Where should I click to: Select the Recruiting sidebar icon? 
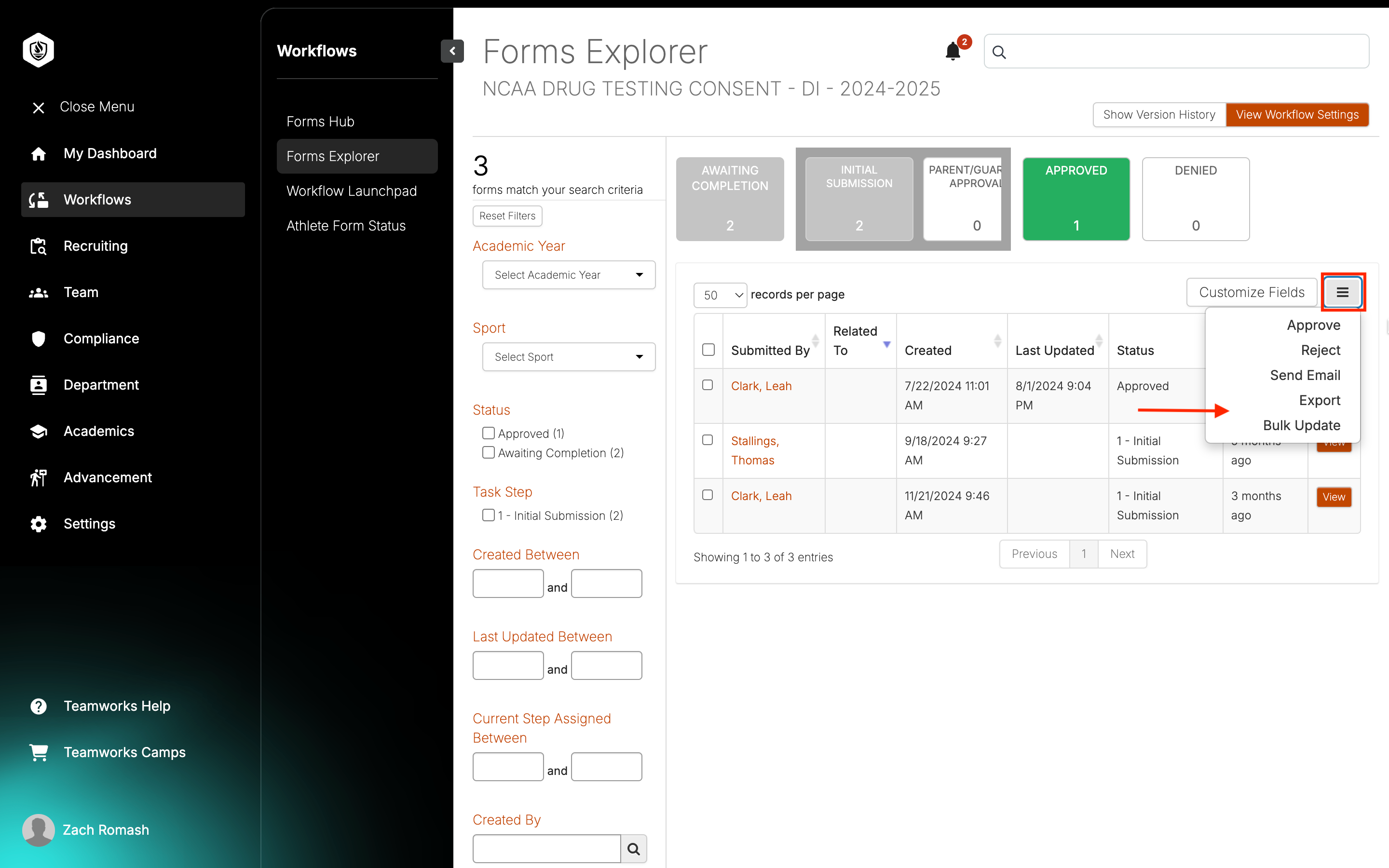tap(38, 246)
